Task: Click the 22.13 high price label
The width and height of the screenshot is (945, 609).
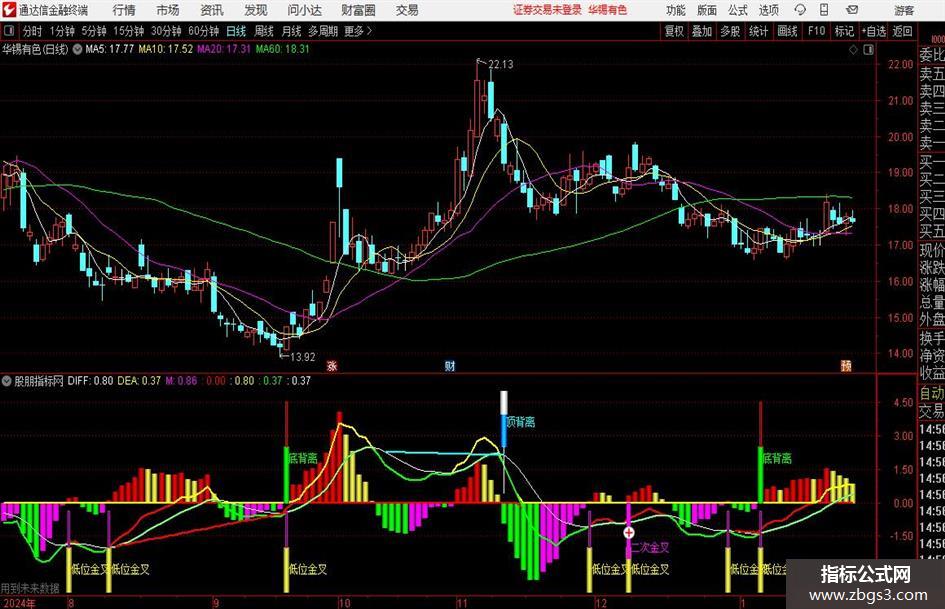Action: click(x=501, y=65)
